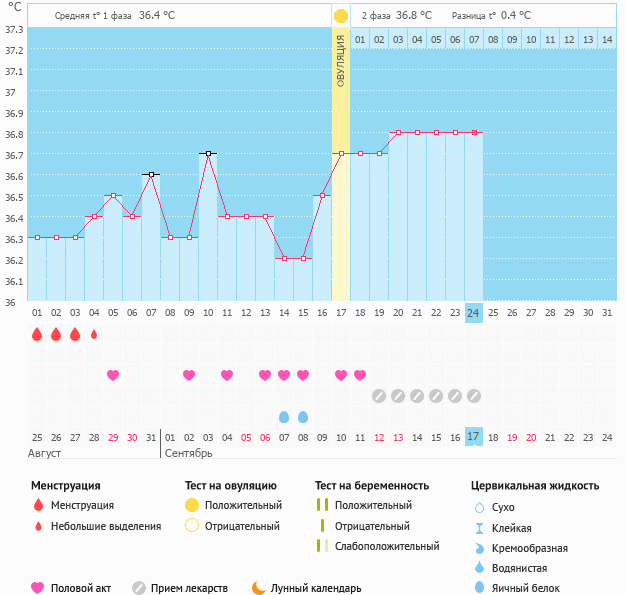Click the small spotting drop on cycle day 04
626x595 pixels.
pyautogui.click(x=94, y=335)
